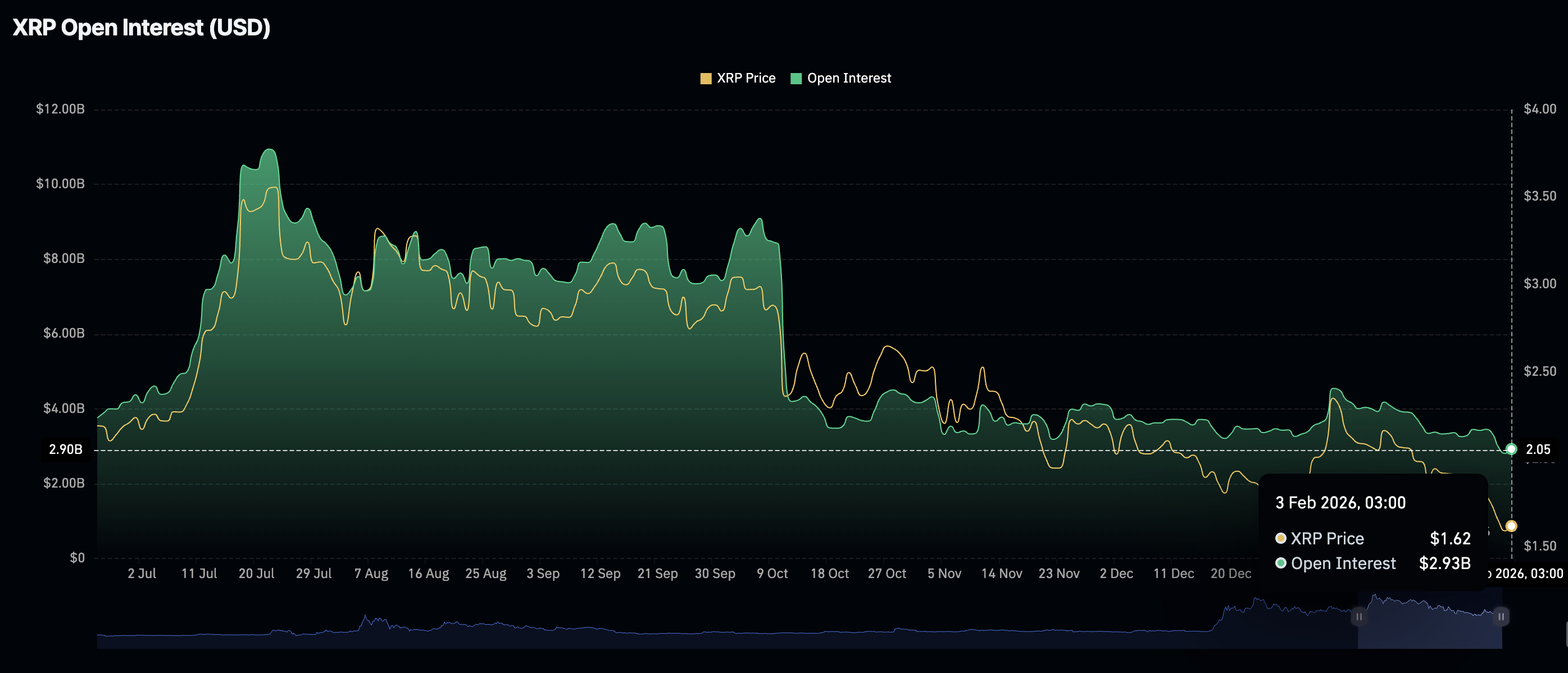Click the XRP Price yellow legend swatch

(x=706, y=79)
